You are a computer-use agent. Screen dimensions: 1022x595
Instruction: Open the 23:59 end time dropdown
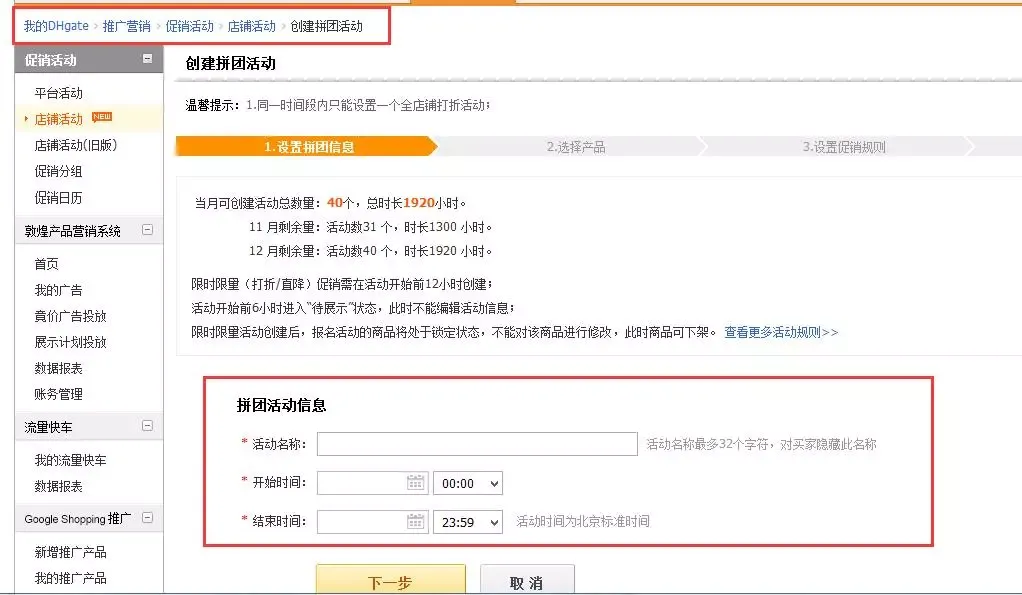coord(468,521)
